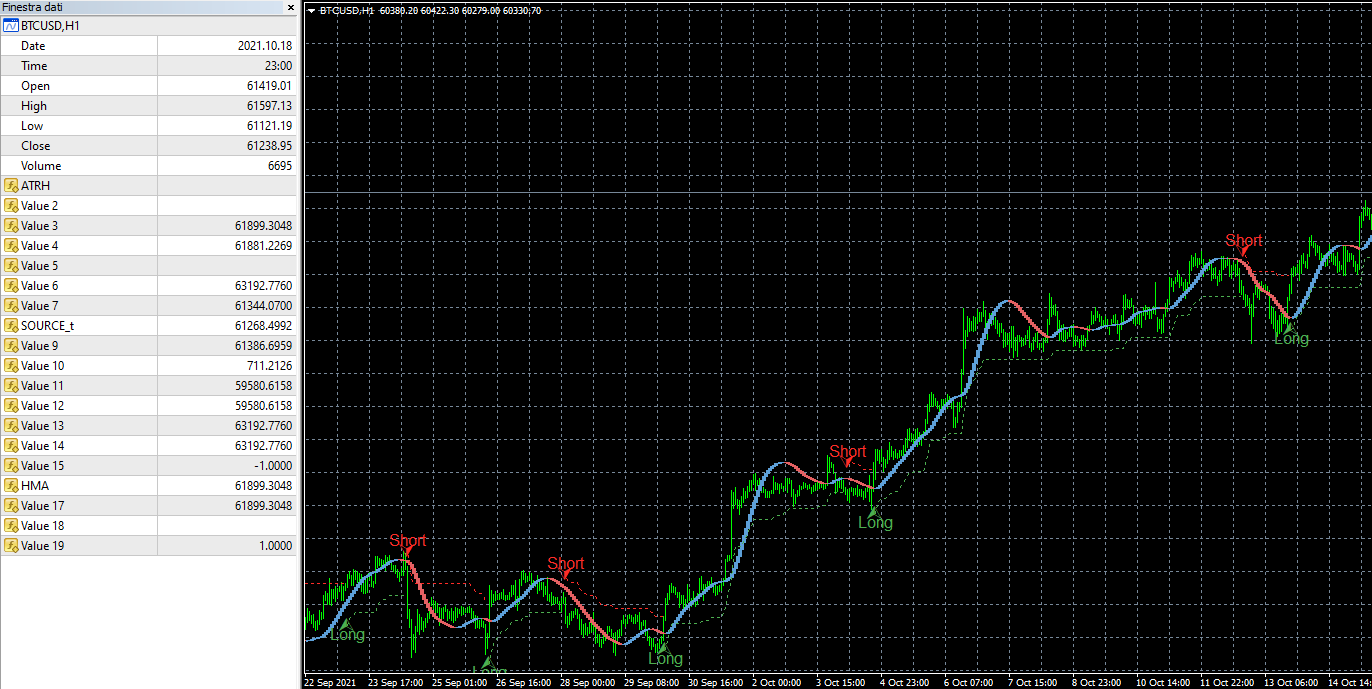1372x689 pixels.
Task: Close the Finestra dati panel
Action: pos(291,7)
